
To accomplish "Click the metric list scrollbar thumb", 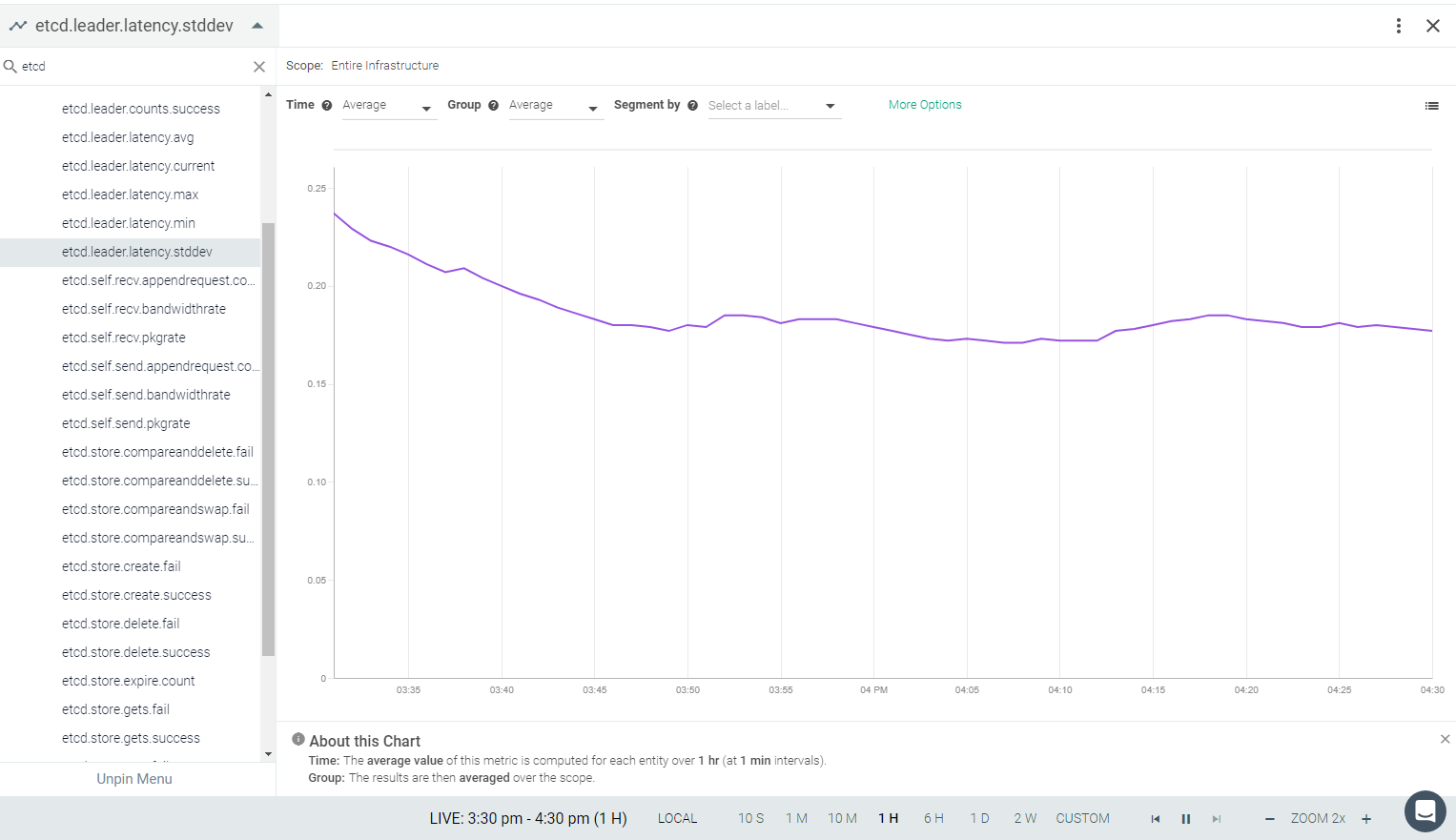I will coord(268,440).
